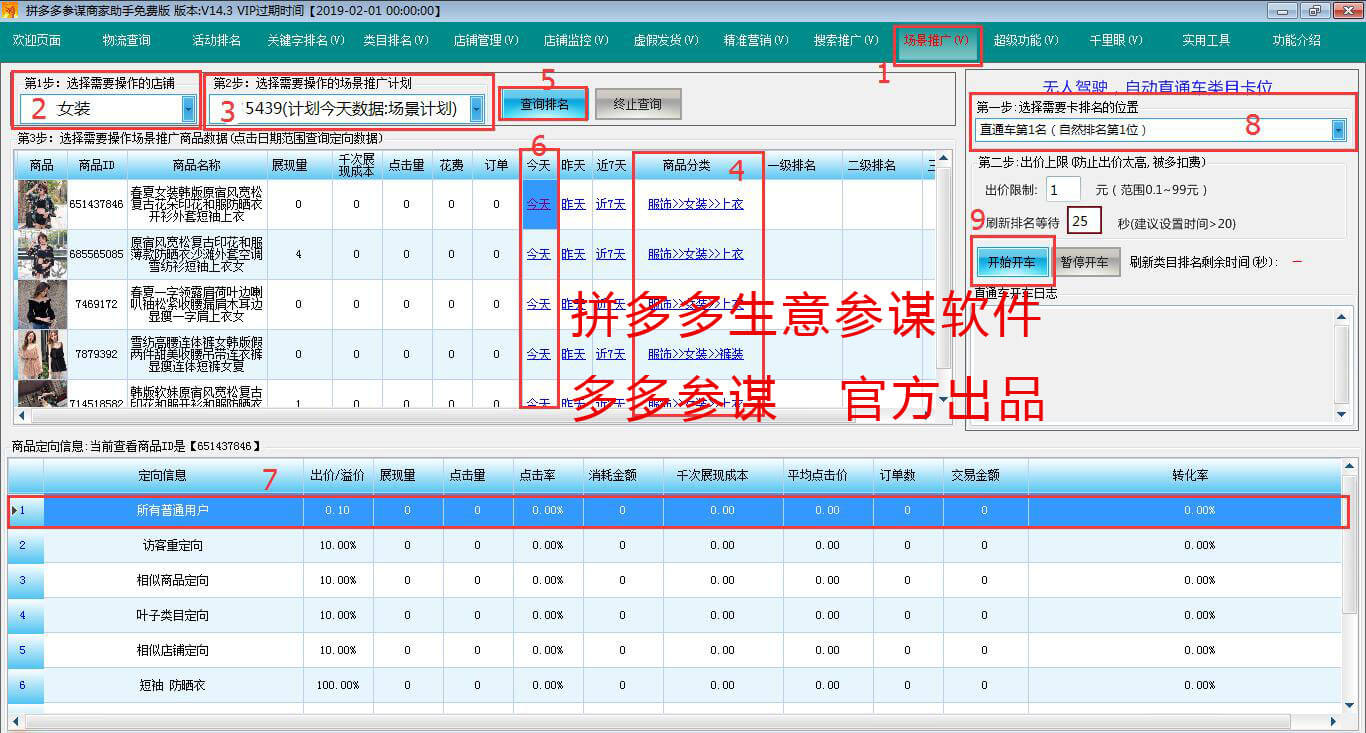Click the title bar app icon
Screen dimensions: 1366x733
11,11
